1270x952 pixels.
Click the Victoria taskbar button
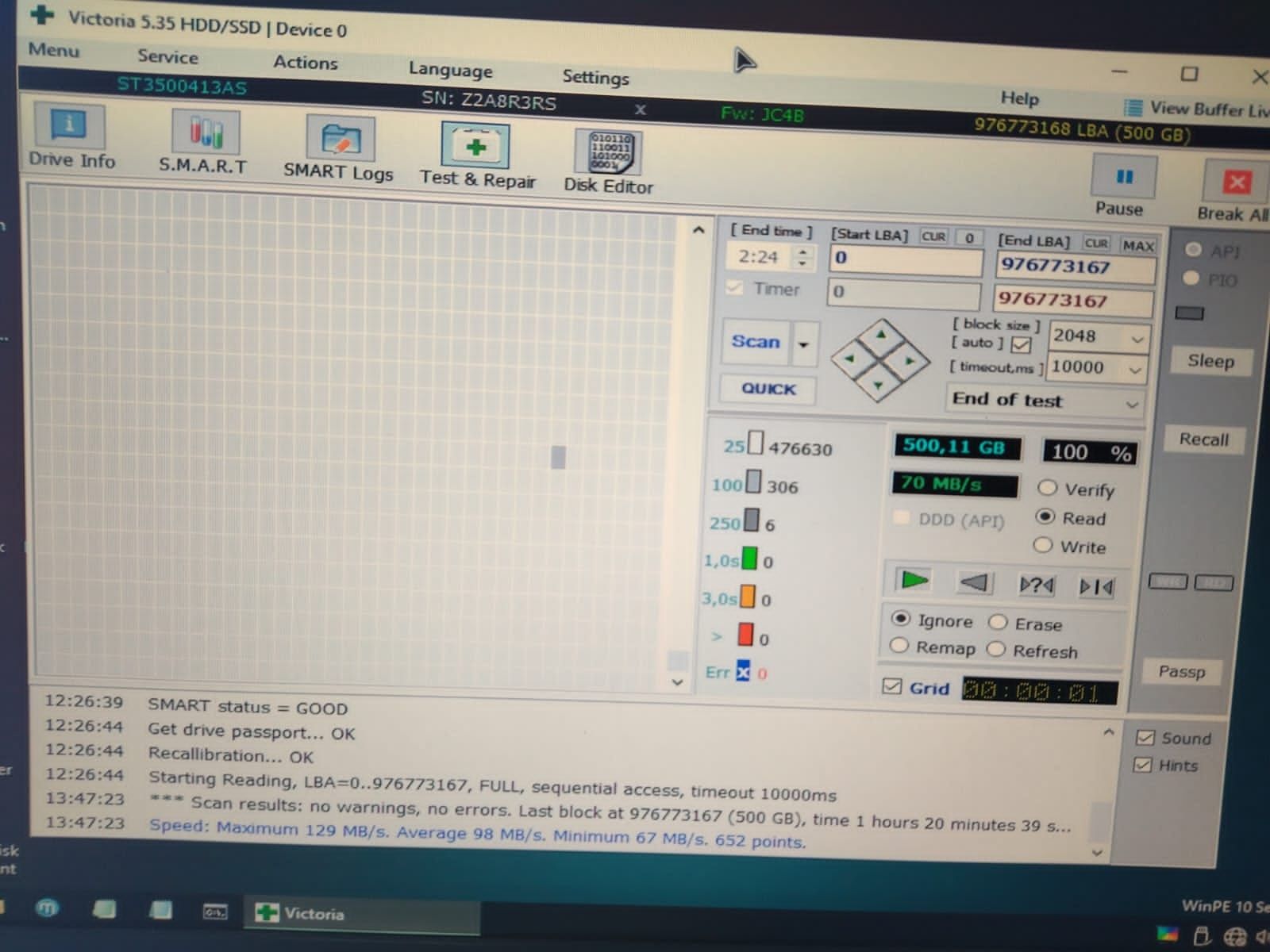pos(362,914)
